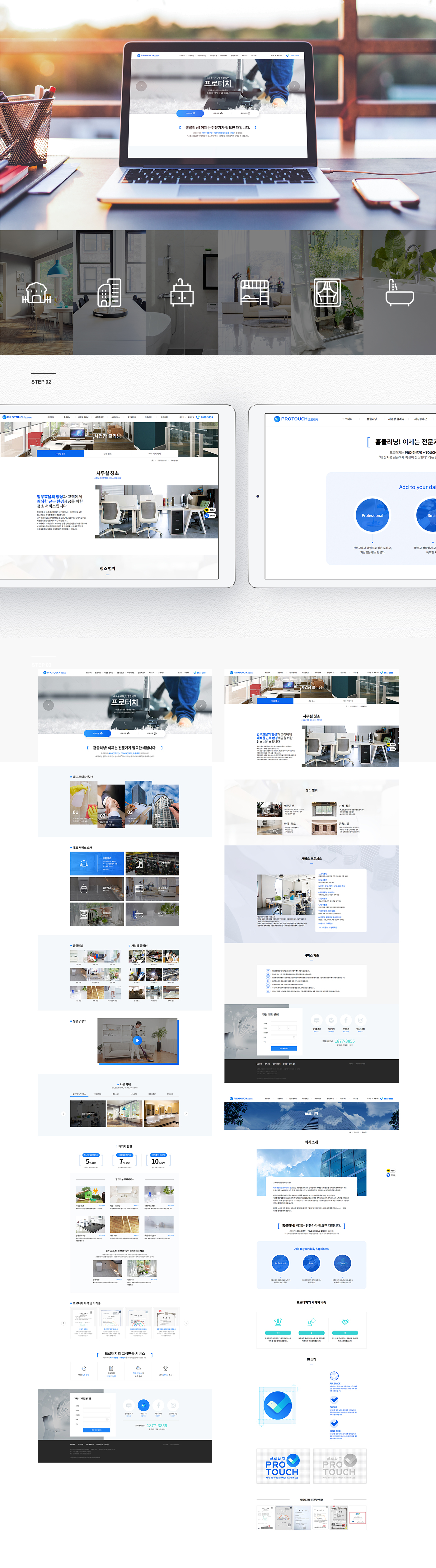The image size is (436, 1568).
Task: Click the white house cleaning icon
Action: [36, 293]
